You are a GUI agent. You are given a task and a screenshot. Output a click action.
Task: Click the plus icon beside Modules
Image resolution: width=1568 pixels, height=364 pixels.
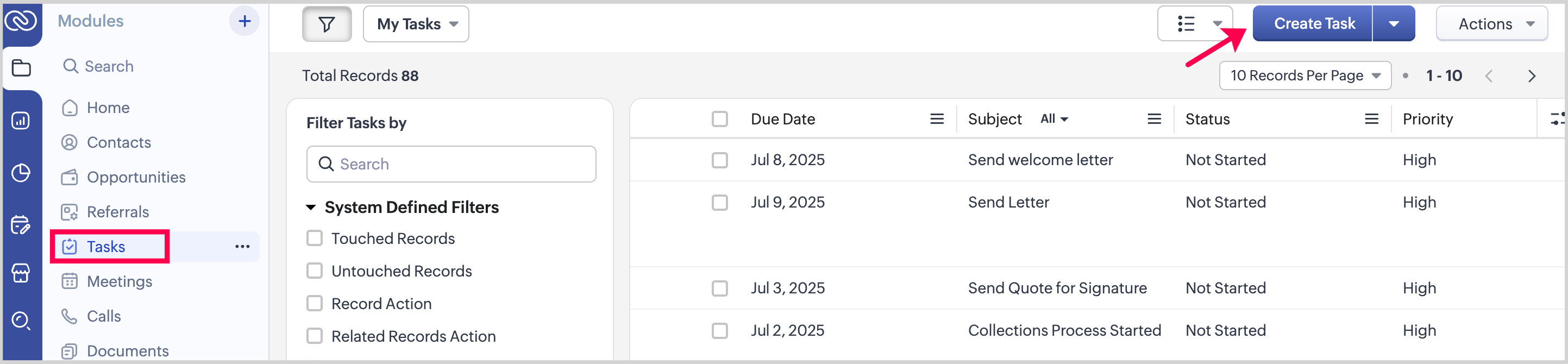tap(244, 21)
